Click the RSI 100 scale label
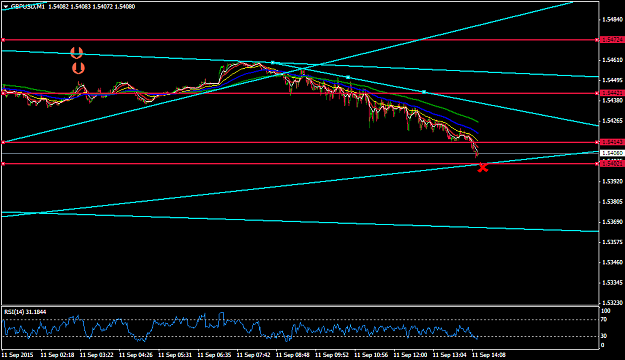The height and width of the screenshot is (360, 625). [605, 311]
